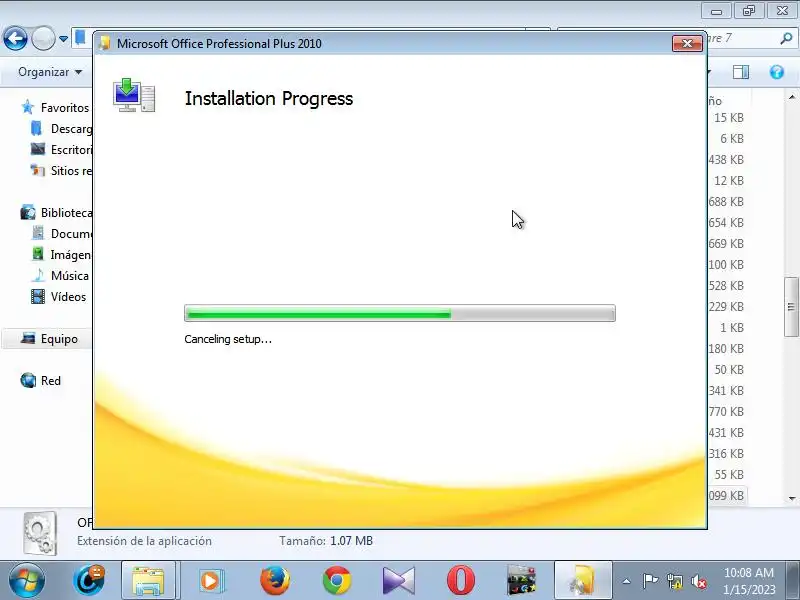Screen dimensions: 800x600
Task: Click the scrollbar up arrow
Action: coord(791,96)
